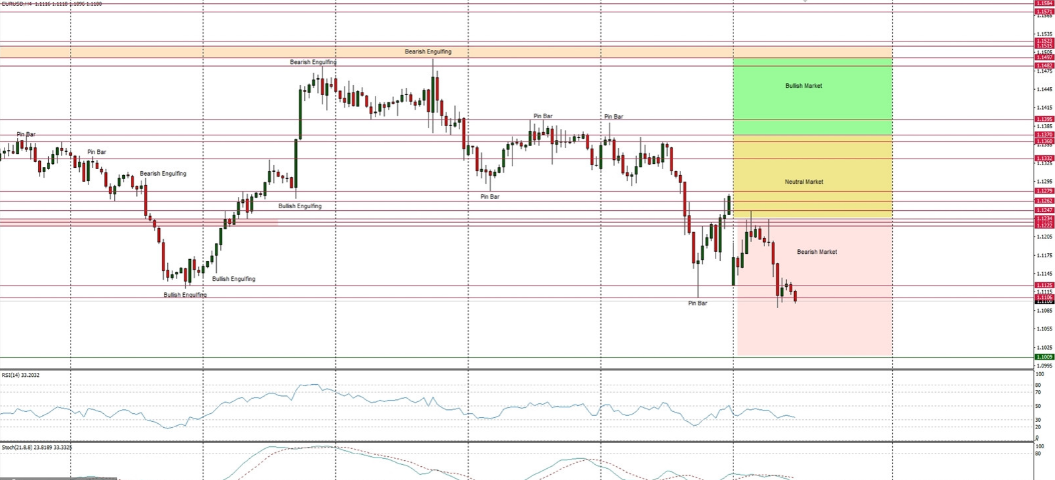
Task: Click the RSI(14) indicator label
Action: (20, 375)
